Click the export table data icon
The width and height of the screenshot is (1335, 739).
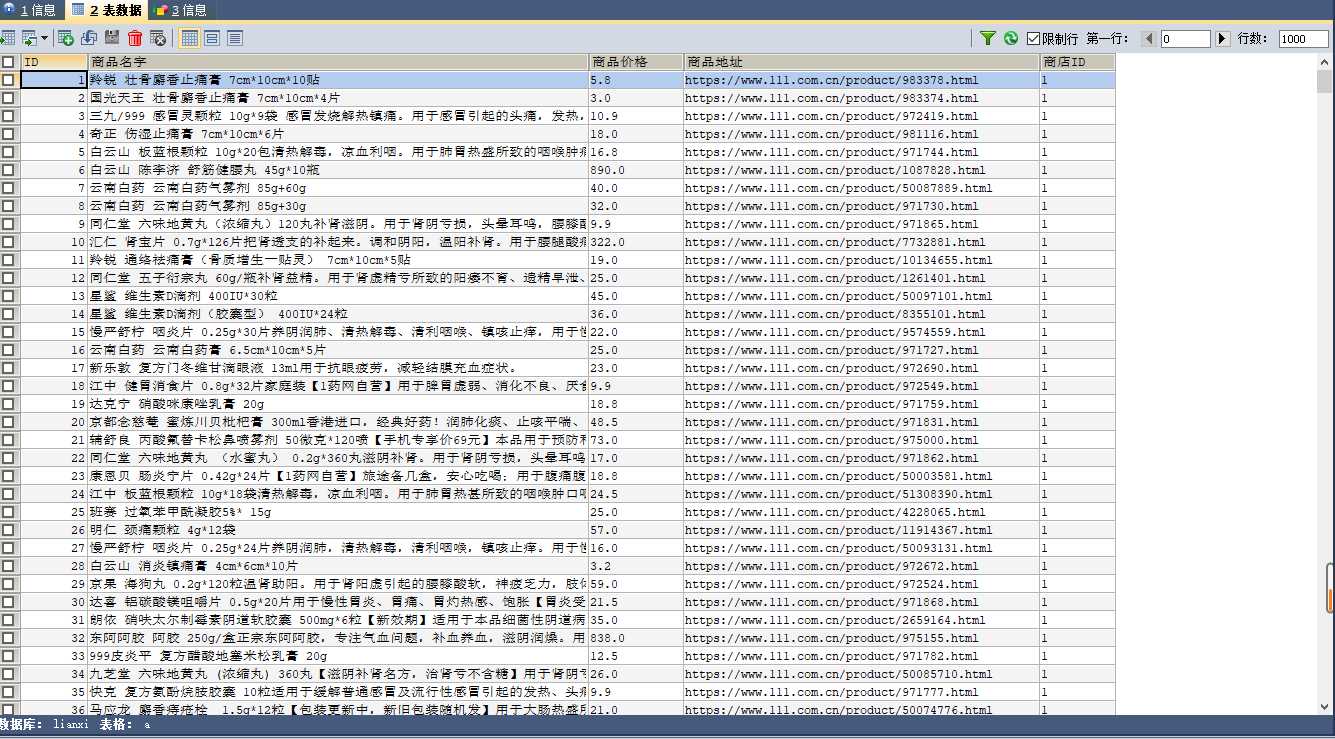(7, 38)
